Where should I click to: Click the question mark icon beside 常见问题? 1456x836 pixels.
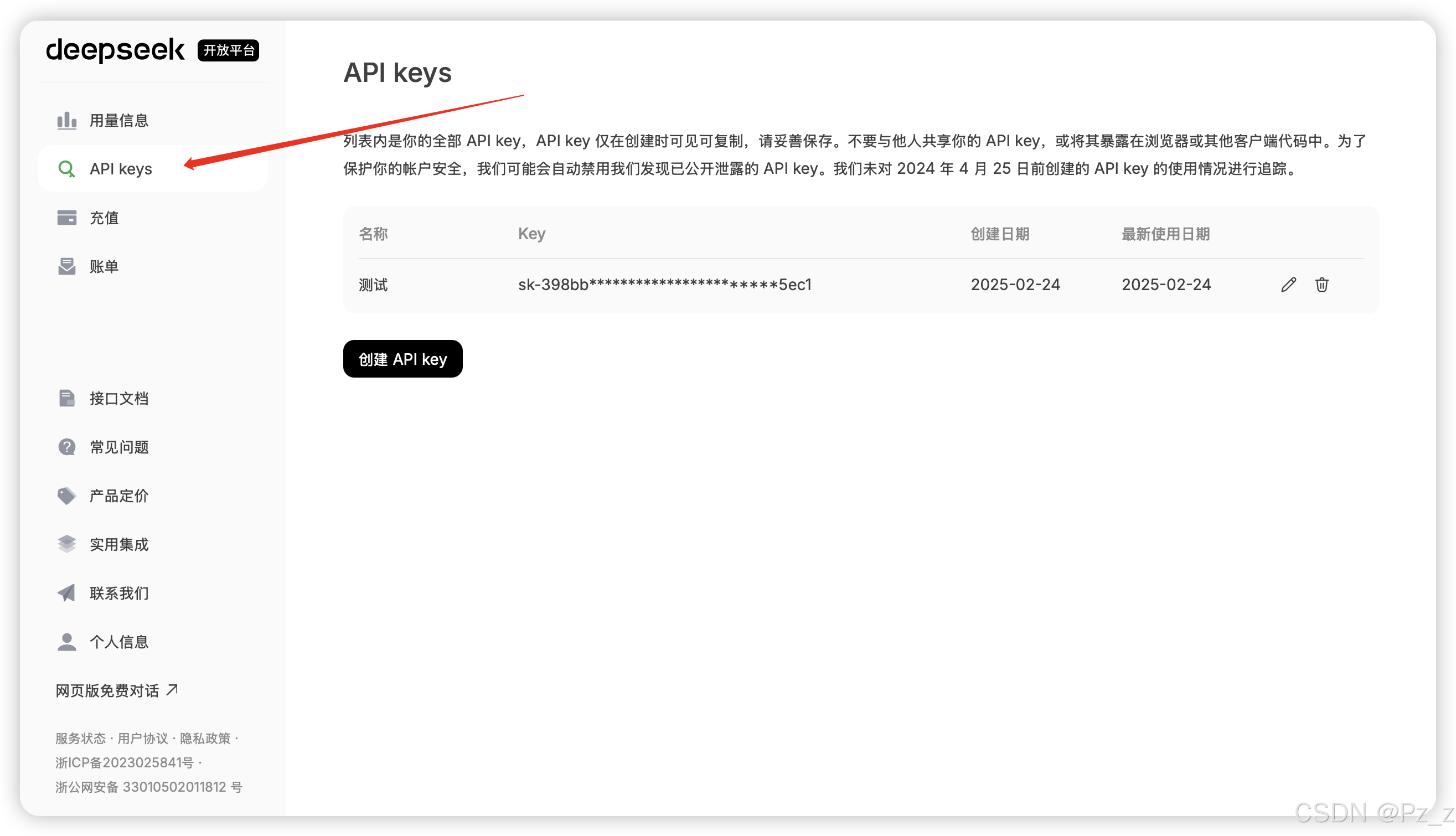tap(66, 447)
